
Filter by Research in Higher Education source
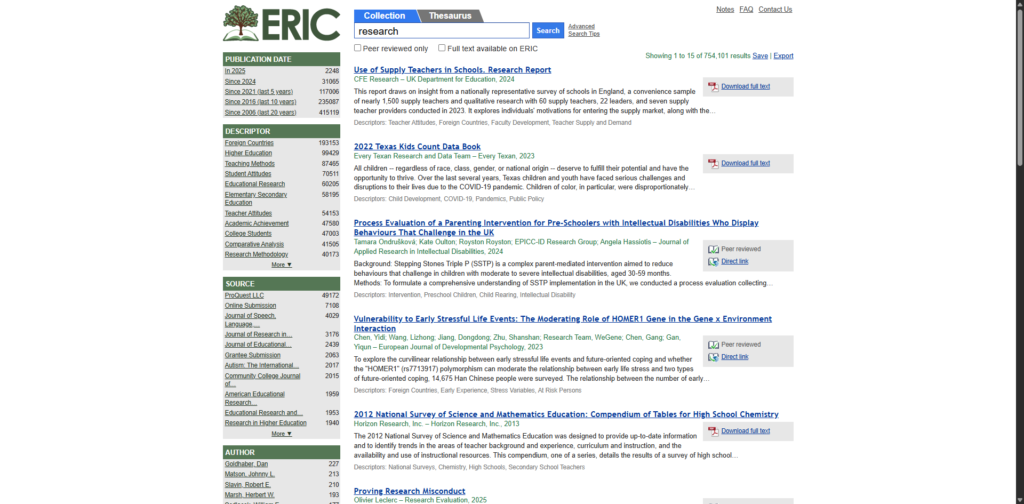coord(266,423)
